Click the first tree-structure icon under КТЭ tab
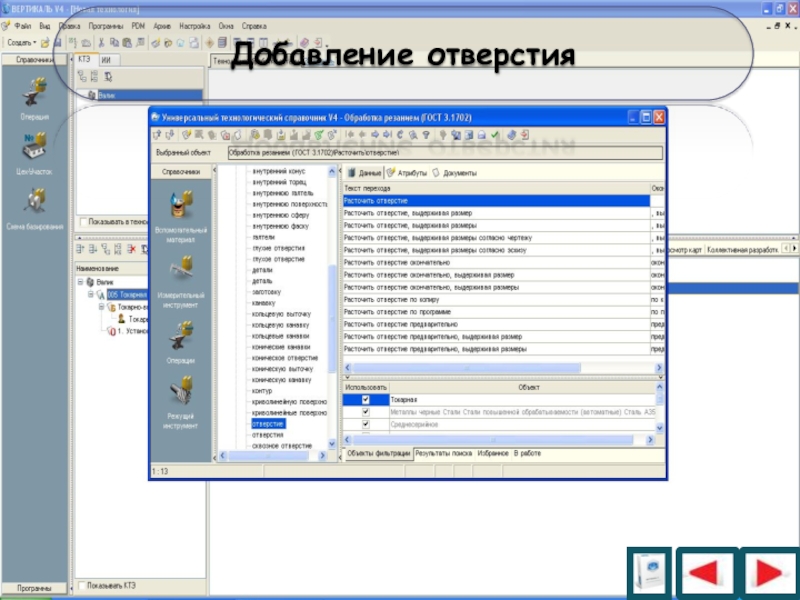Image resolution: width=800 pixels, height=600 pixels. [82, 77]
